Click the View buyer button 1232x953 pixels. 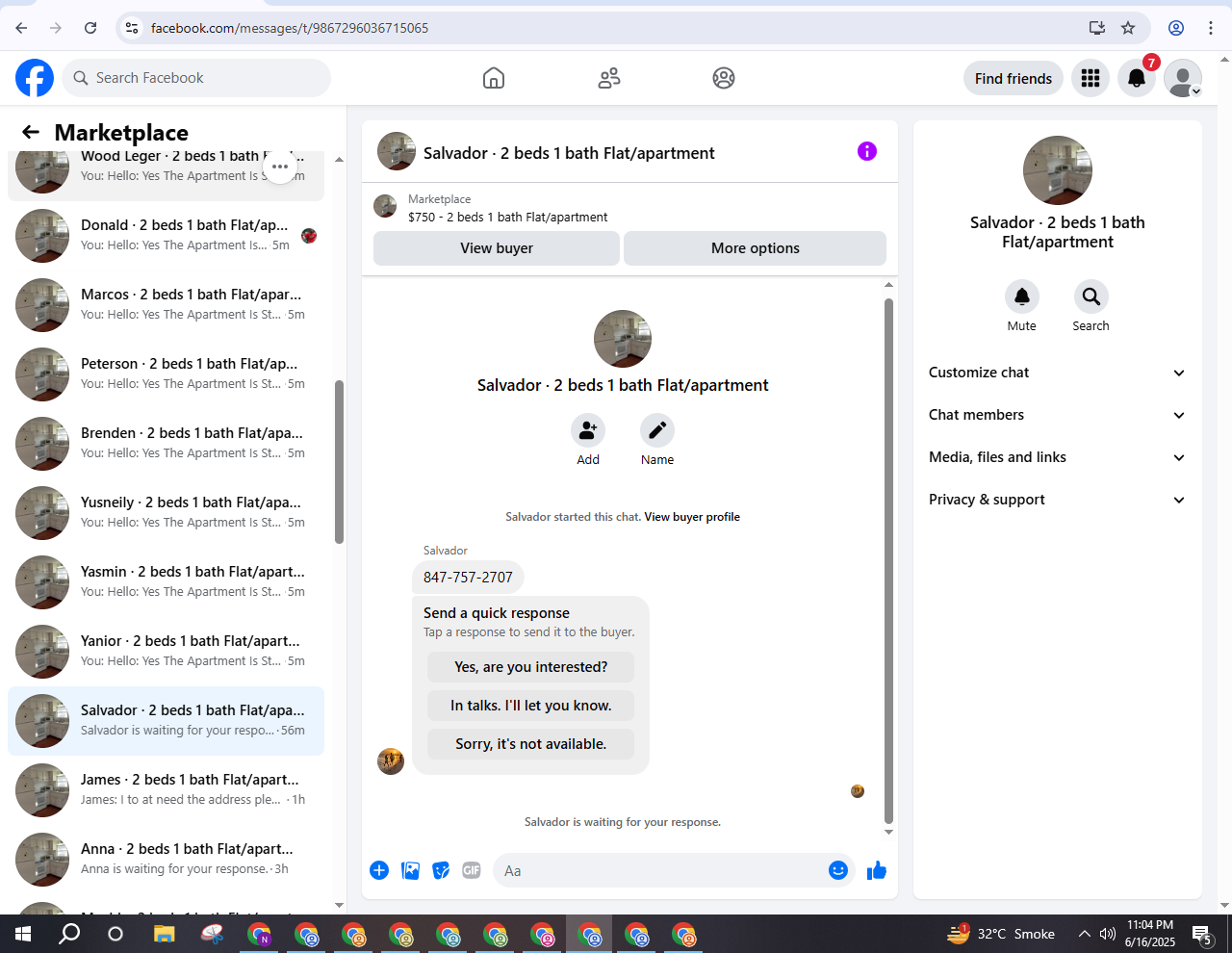click(497, 248)
